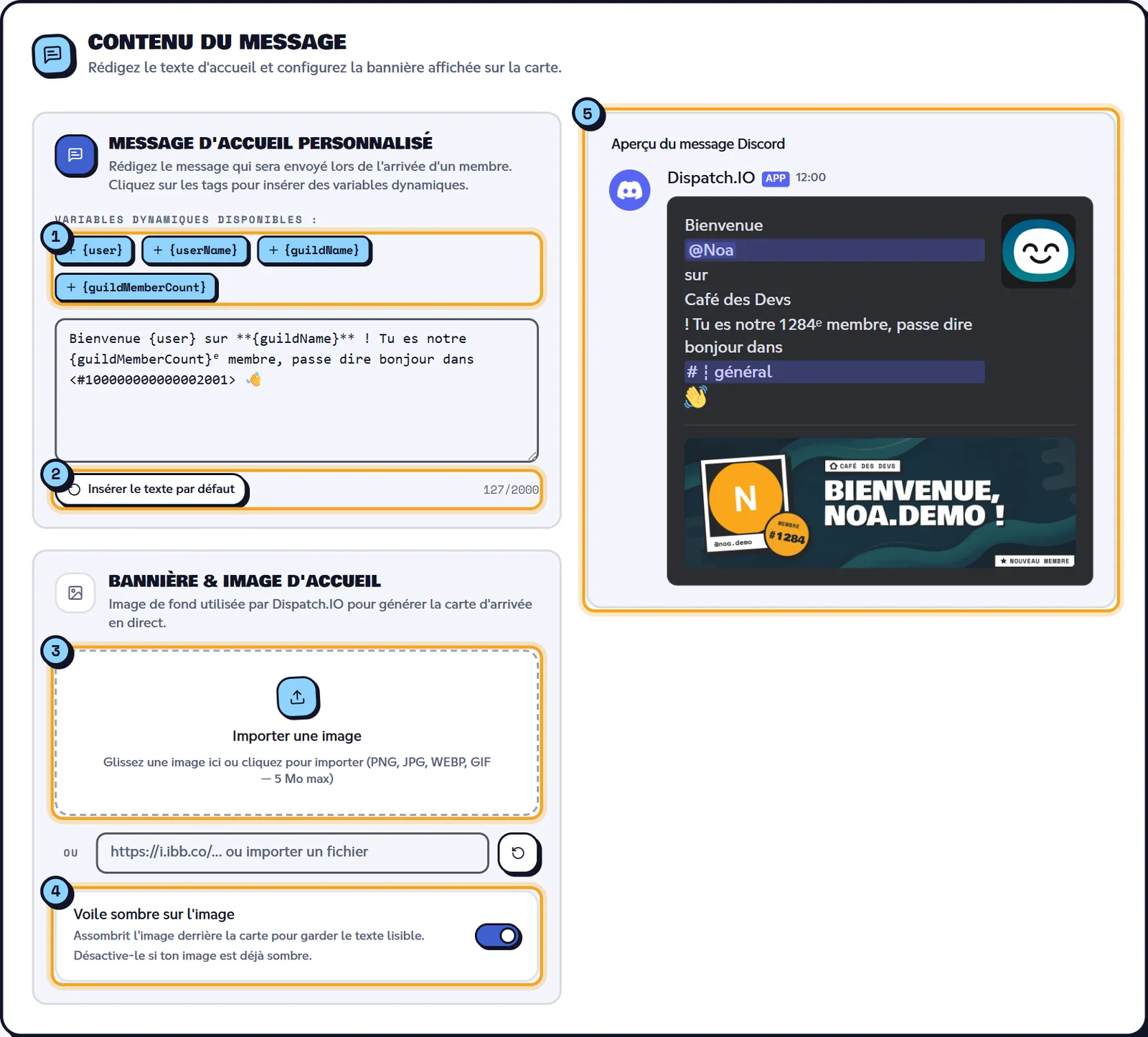Click the upload icon in import zone

click(297, 697)
